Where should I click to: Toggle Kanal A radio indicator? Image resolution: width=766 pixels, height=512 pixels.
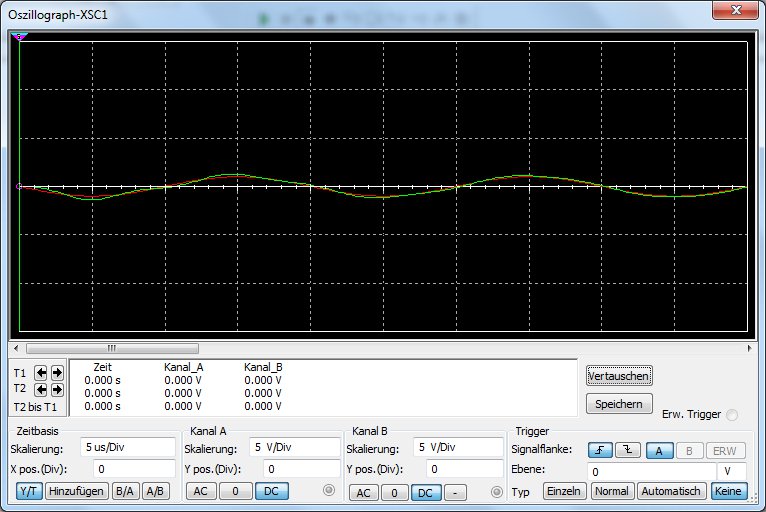pyautogui.click(x=327, y=490)
